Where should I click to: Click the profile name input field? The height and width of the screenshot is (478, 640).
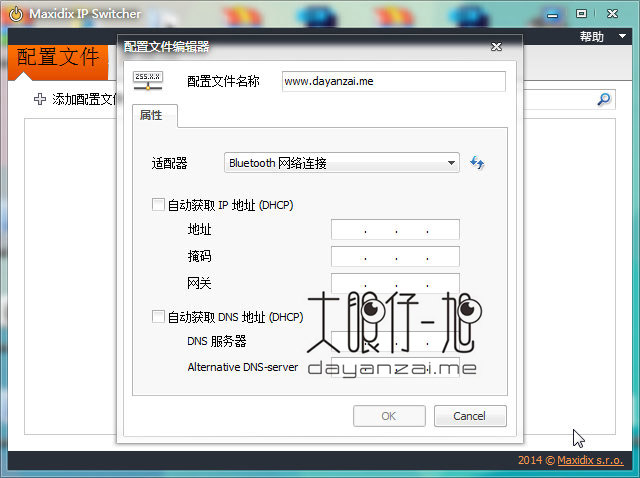[393, 81]
